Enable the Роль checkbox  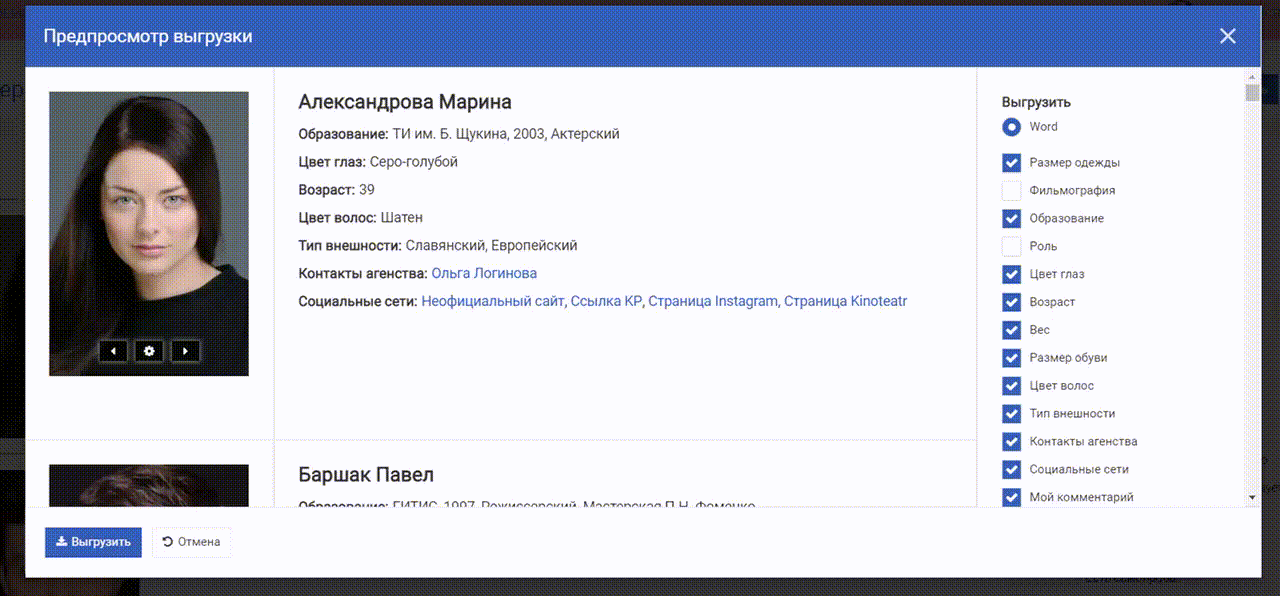[1011, 246]
